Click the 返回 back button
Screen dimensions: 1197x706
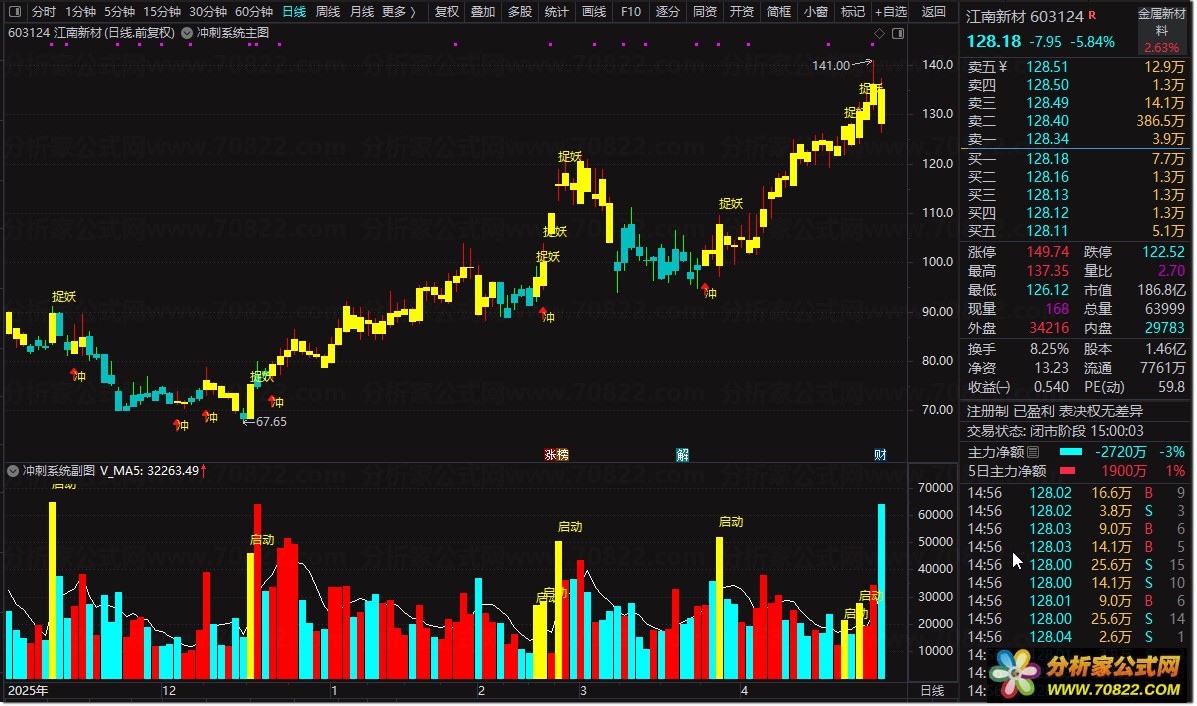click(x=933, y=12)
